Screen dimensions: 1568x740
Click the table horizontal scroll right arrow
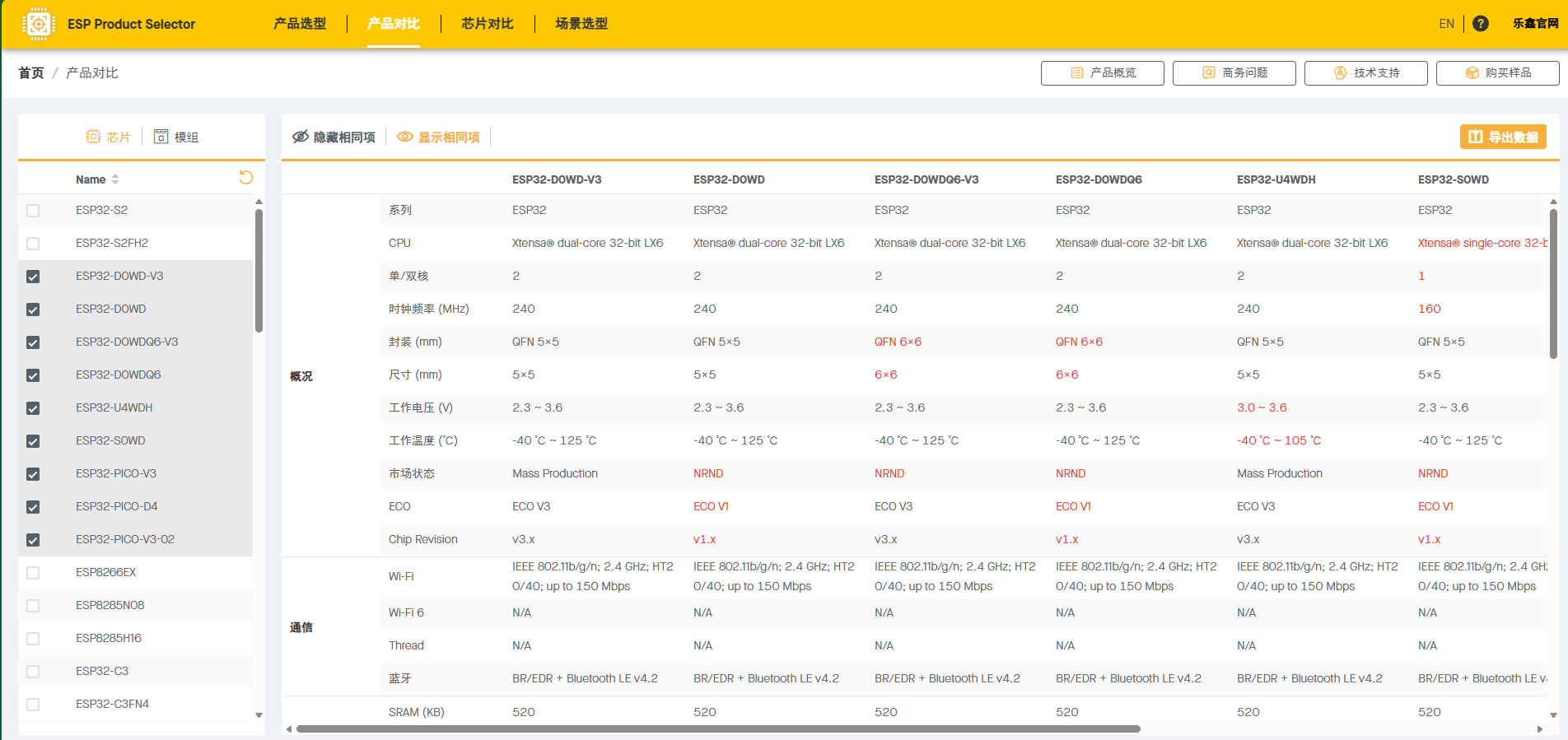click(1540, 728)
